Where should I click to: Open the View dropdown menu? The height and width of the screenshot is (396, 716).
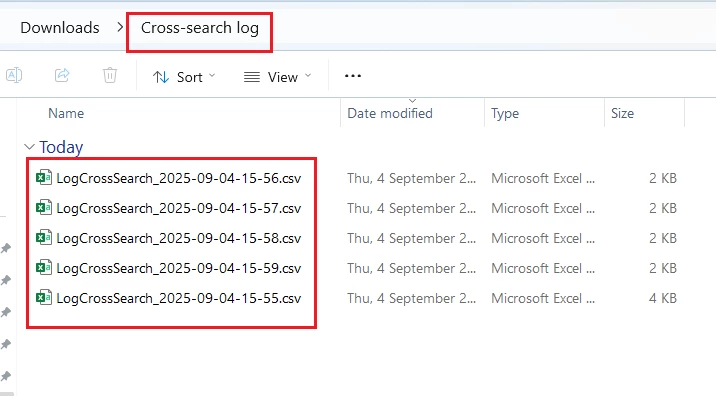[277, 77]
